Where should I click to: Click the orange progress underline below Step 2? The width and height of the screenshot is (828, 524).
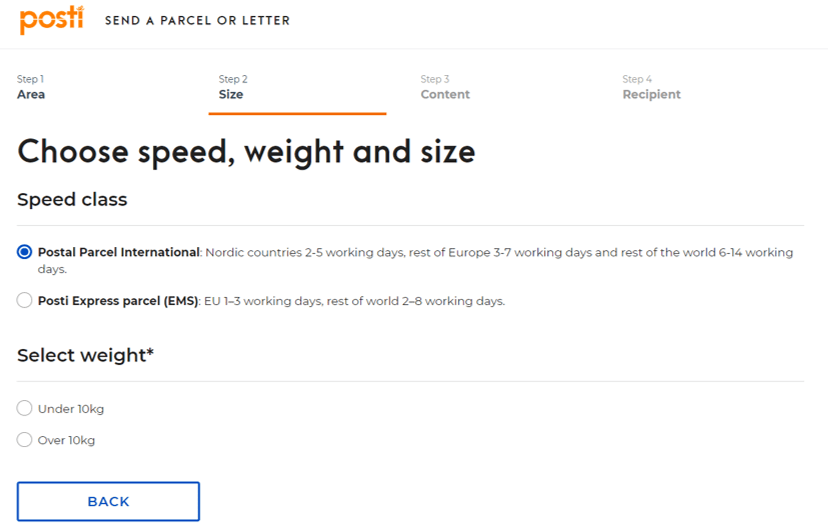297,113
